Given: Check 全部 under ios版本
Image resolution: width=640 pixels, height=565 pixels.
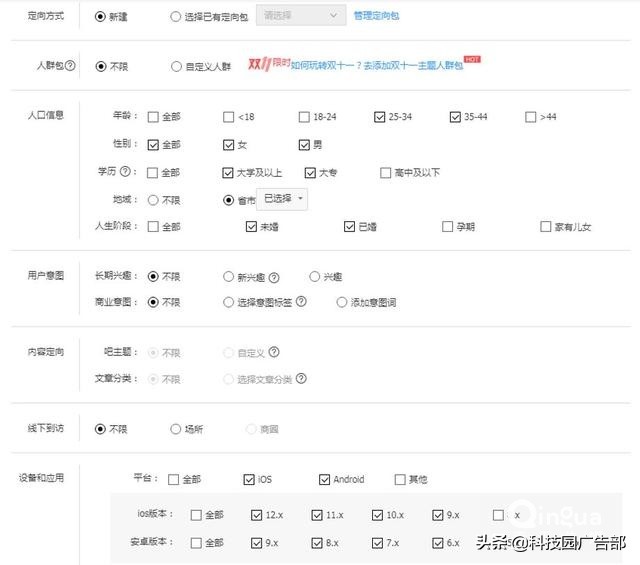Looking at the screenshot, I should (196, 515).
